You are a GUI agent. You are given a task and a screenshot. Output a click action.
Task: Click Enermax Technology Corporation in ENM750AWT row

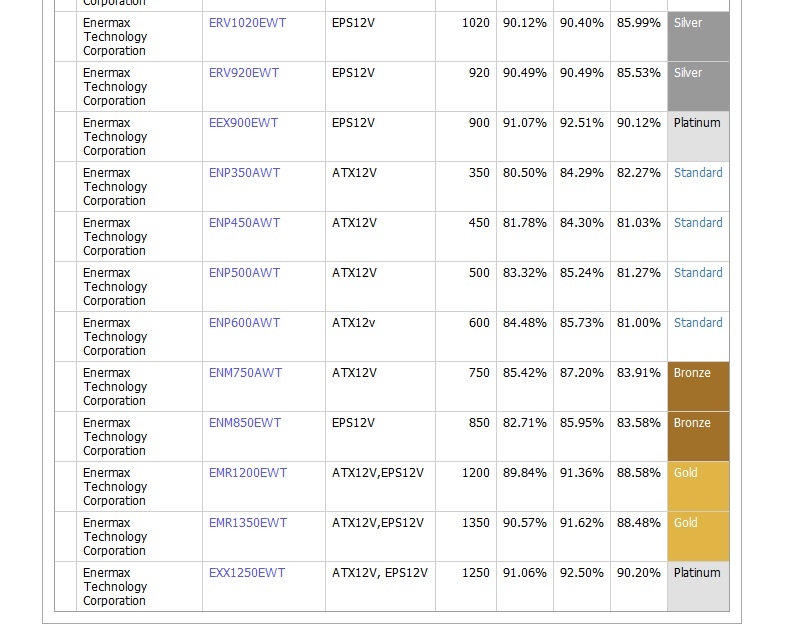point(115,387)
